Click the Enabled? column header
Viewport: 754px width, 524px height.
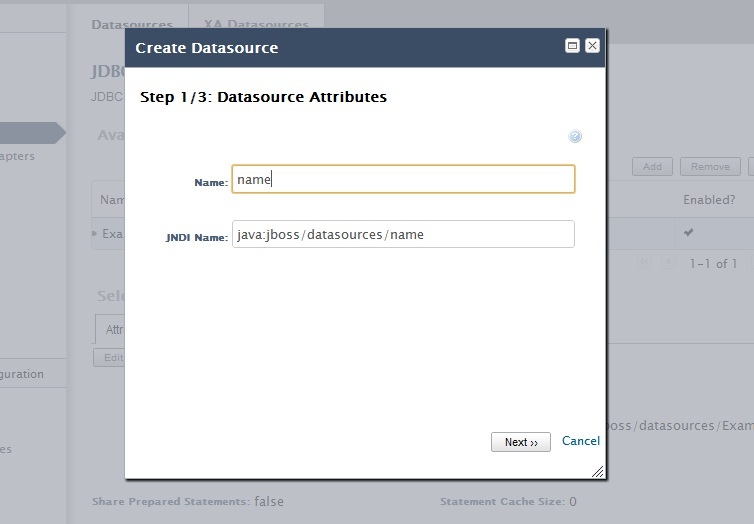coord(709,200)
